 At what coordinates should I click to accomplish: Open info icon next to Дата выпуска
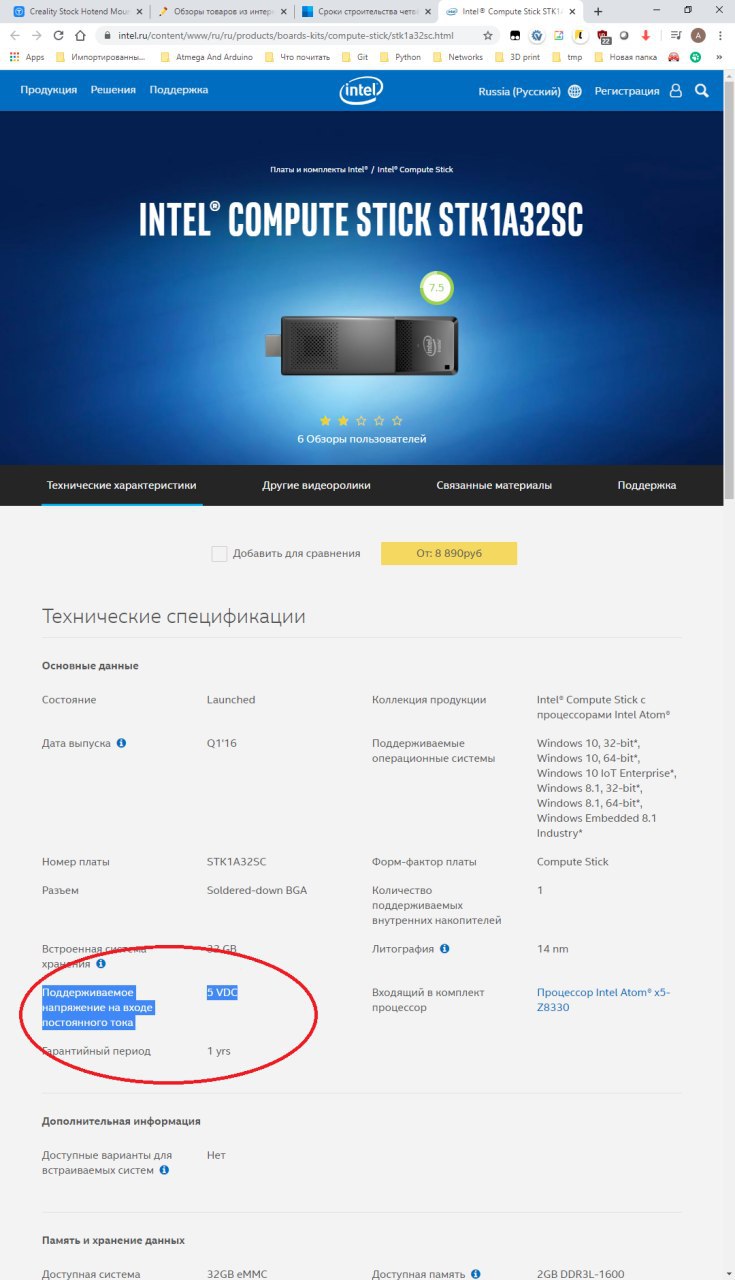point(122,744)
